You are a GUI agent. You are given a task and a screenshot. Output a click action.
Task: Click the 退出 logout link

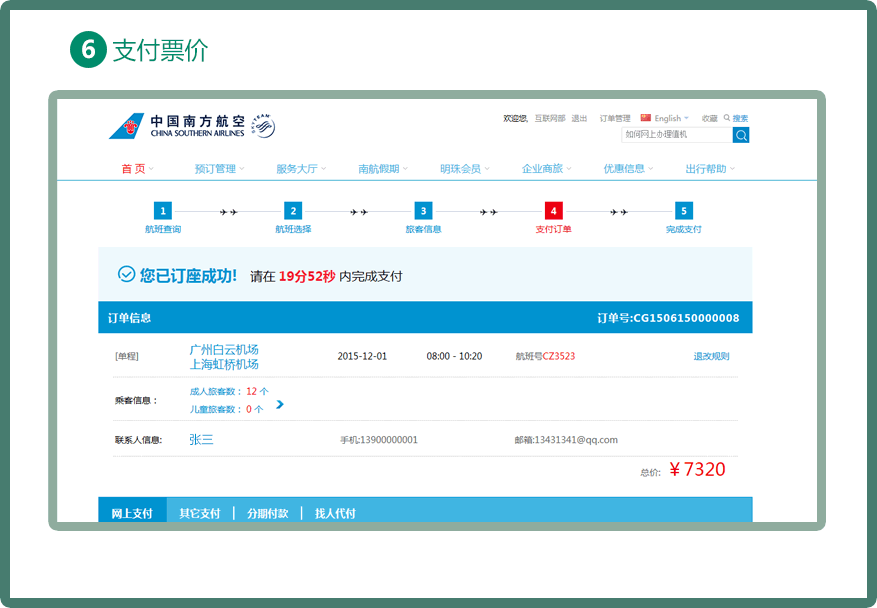coord(579,118)
